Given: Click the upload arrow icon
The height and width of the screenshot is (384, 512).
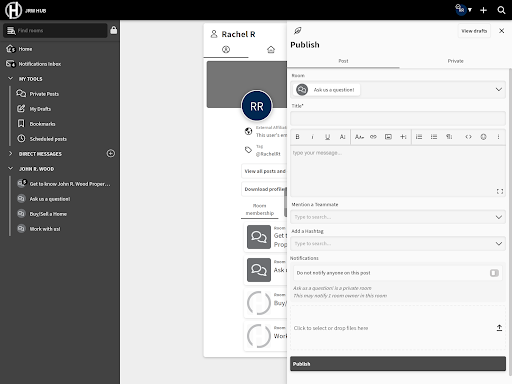Looking at the screenshot, I should point(499,328).
